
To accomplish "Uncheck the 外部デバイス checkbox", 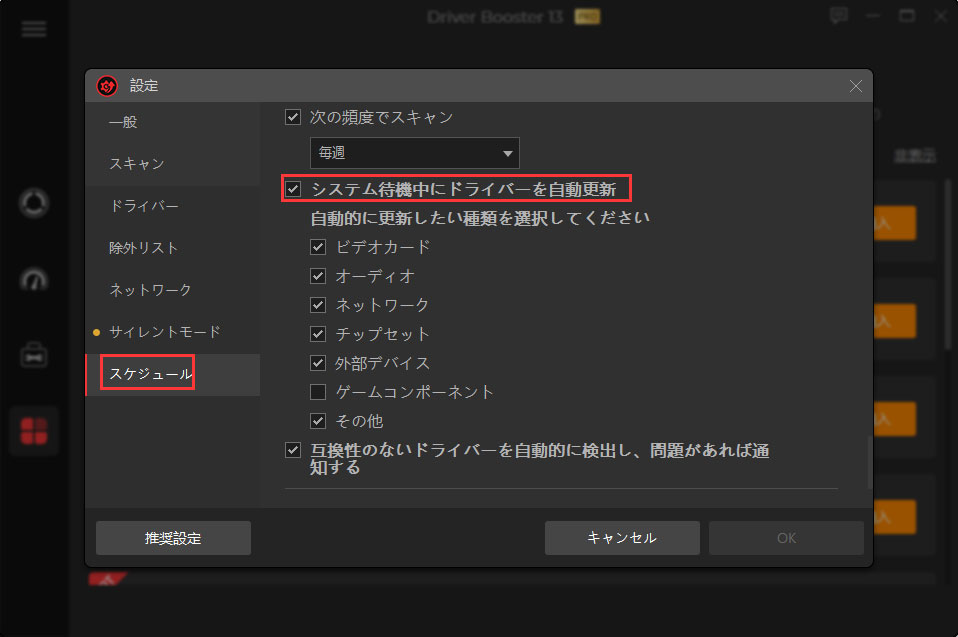I will tap(318, 363).
